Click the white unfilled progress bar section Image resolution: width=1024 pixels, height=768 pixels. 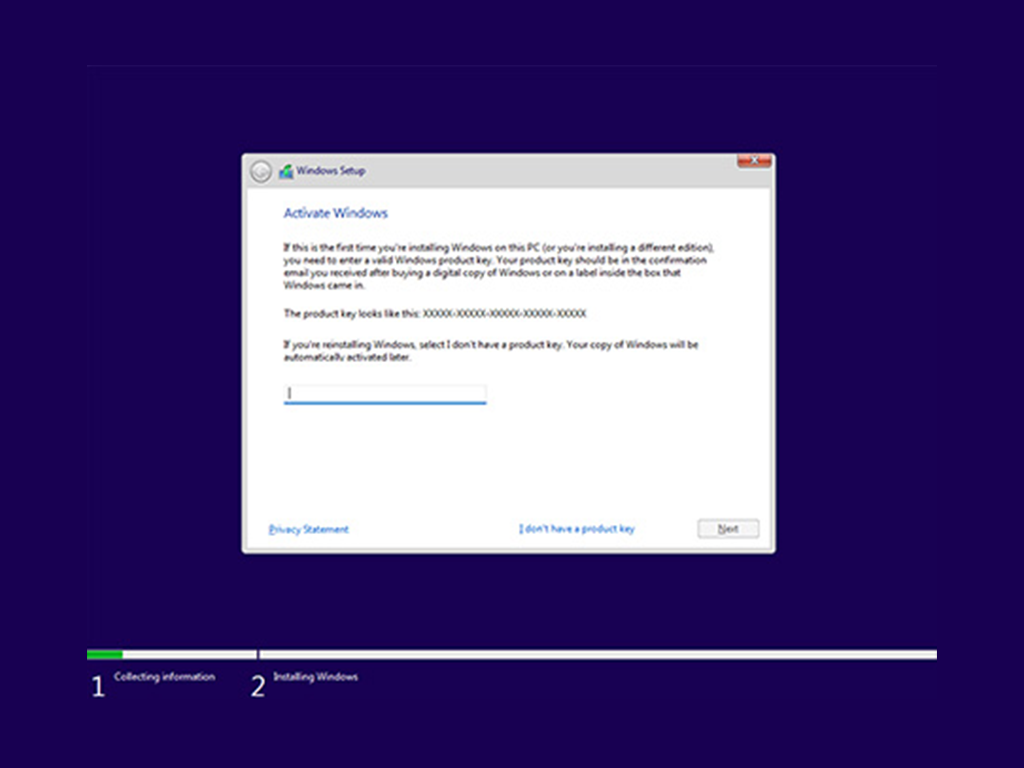pos(600,655)
